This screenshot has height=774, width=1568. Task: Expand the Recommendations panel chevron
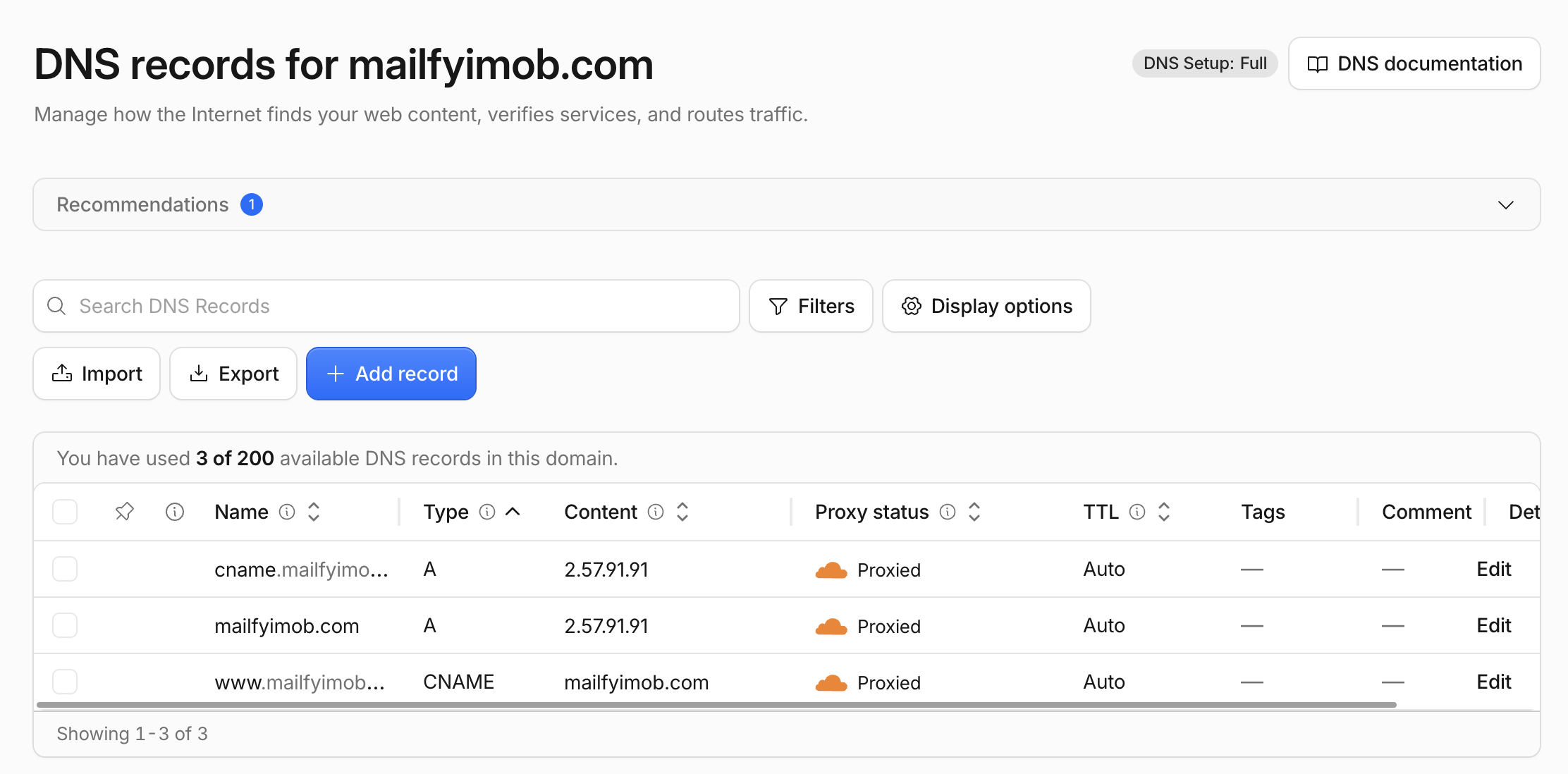(1506, 205)
